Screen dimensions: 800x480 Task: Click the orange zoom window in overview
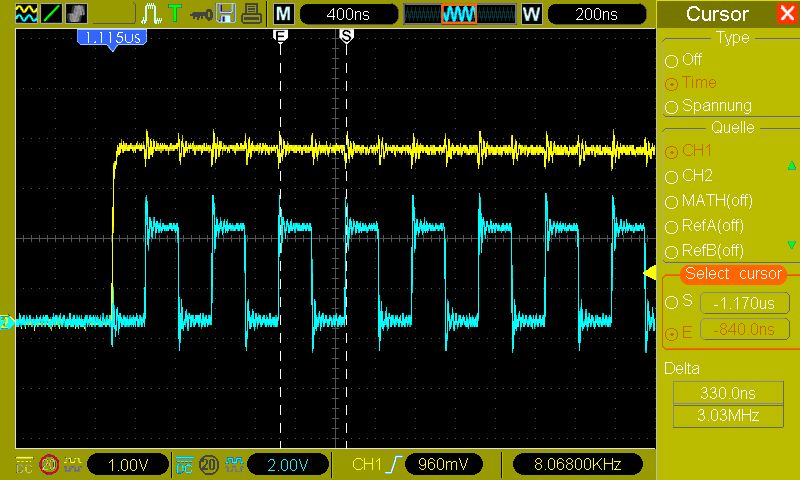459,14
